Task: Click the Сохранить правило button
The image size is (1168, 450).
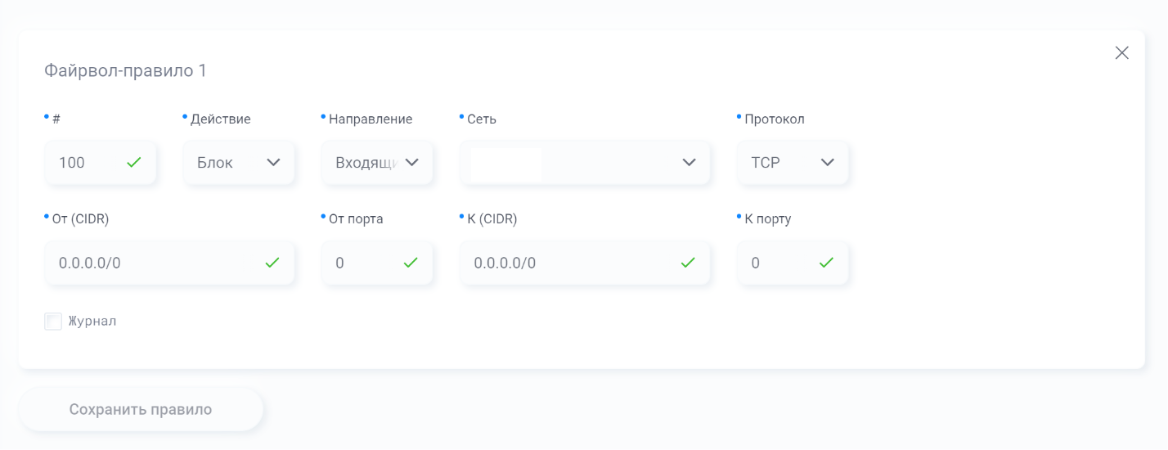Action: pos(141,410)
